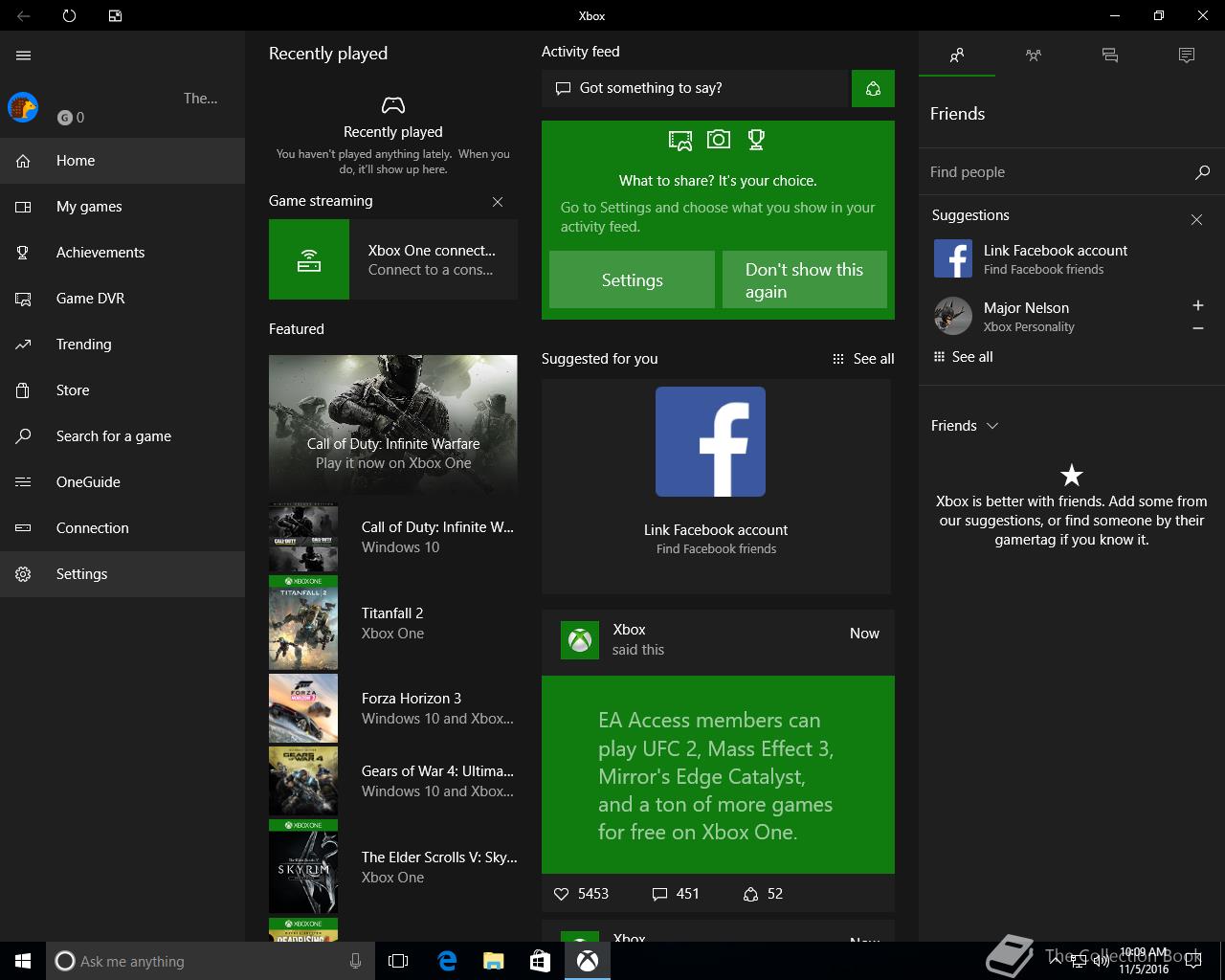Click the Gamerscore 0 badge
The image size is (1225, 980).
click(71, 118)
